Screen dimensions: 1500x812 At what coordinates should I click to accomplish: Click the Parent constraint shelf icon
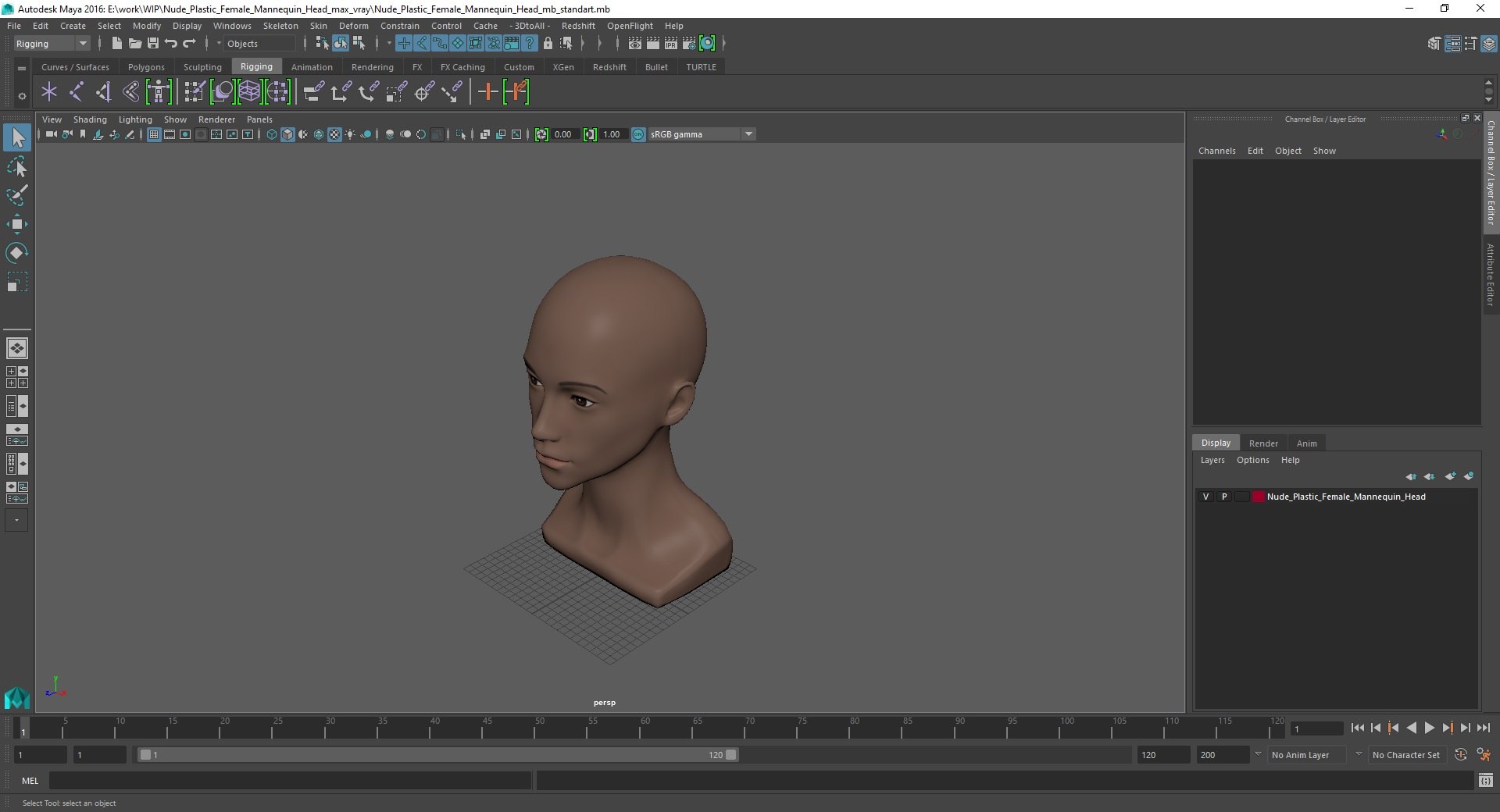tap(313, 92)
